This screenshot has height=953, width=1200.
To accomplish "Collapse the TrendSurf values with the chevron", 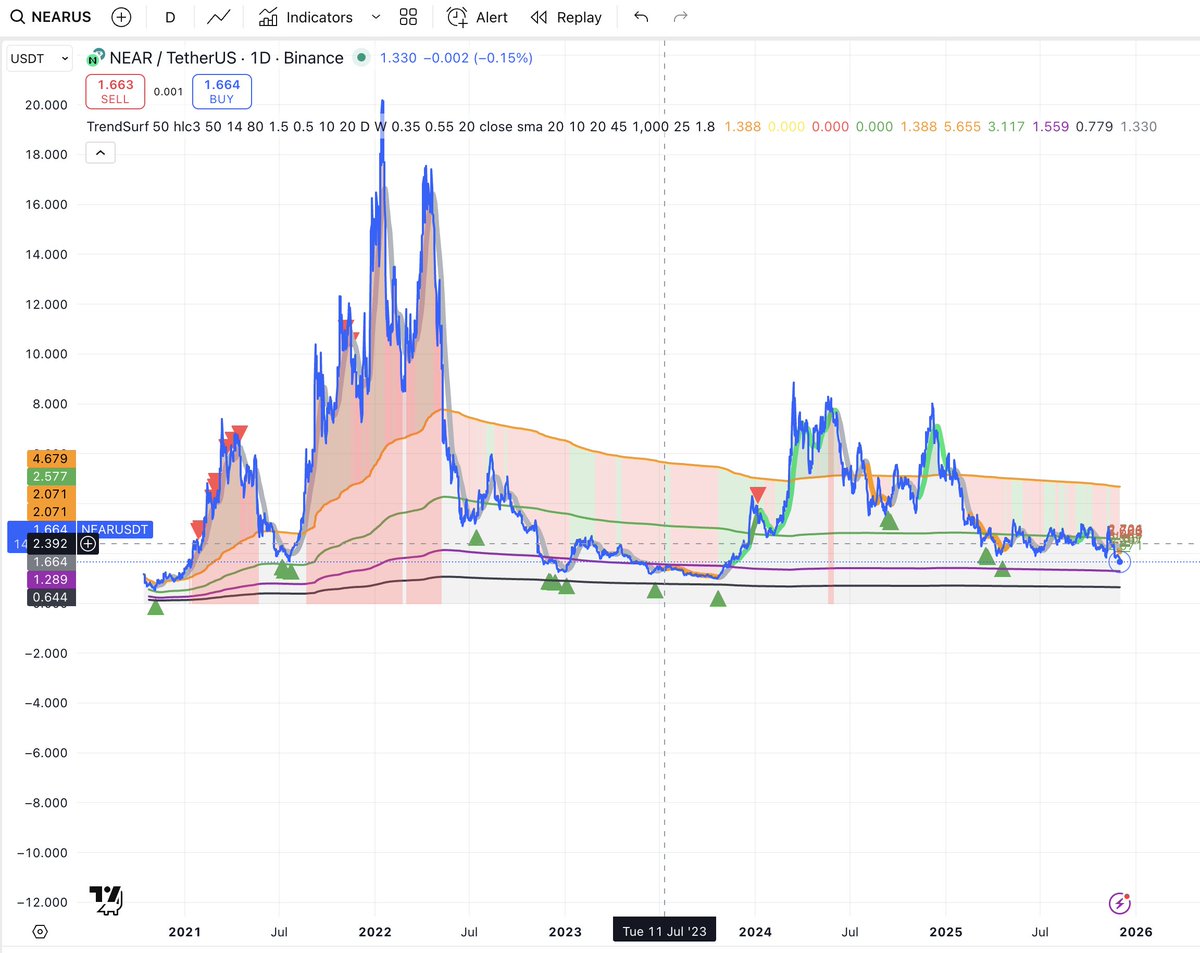I will (100, 152).
